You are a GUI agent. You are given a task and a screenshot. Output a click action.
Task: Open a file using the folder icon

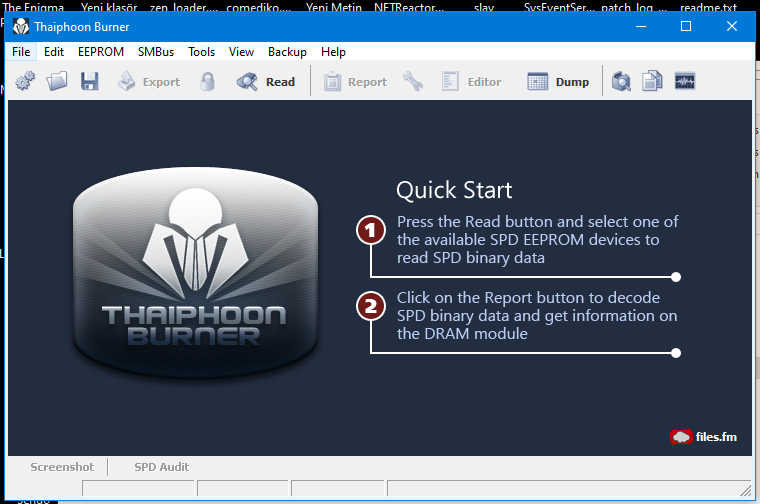click(57, 82)
